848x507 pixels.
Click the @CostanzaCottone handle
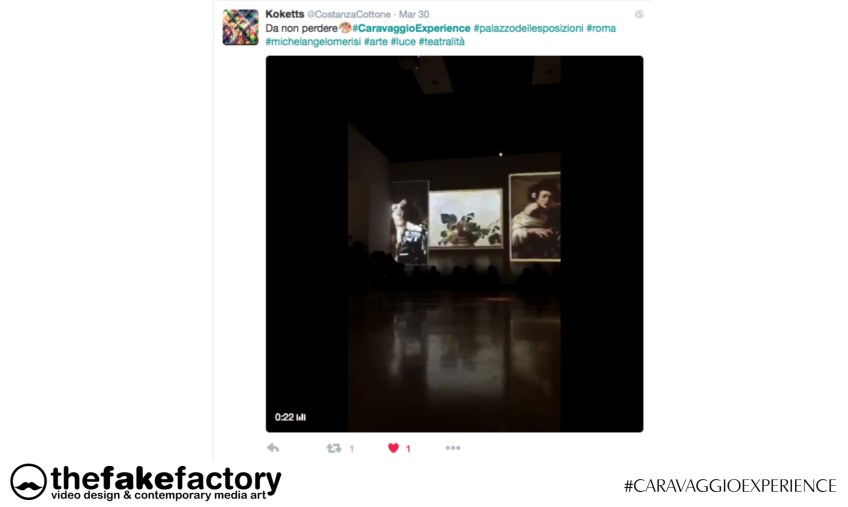click(x=349, y=15)
